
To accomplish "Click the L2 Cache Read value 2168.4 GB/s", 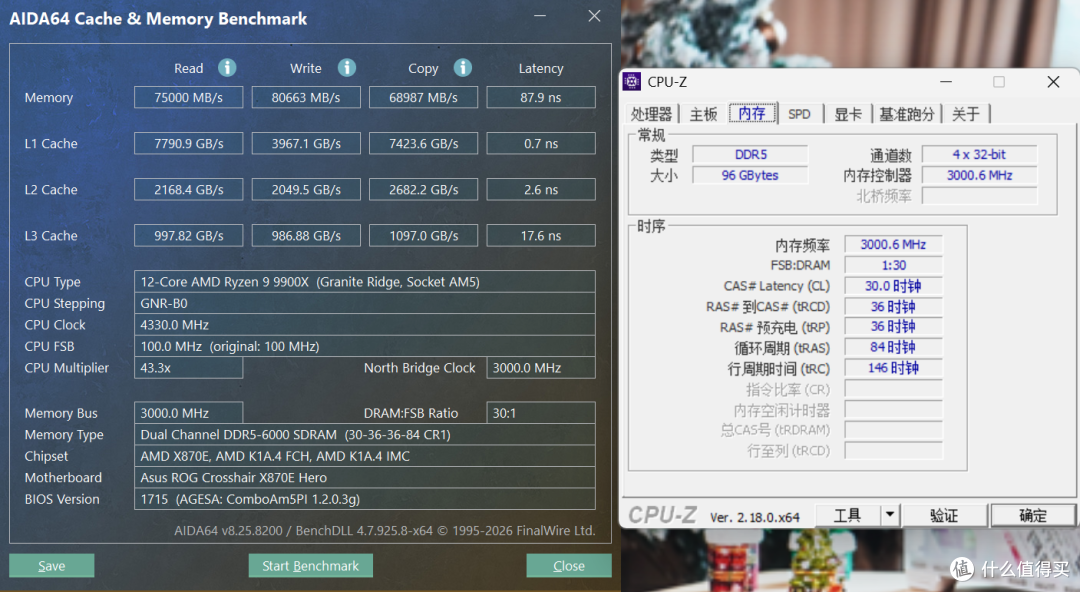I will point(189,190).
